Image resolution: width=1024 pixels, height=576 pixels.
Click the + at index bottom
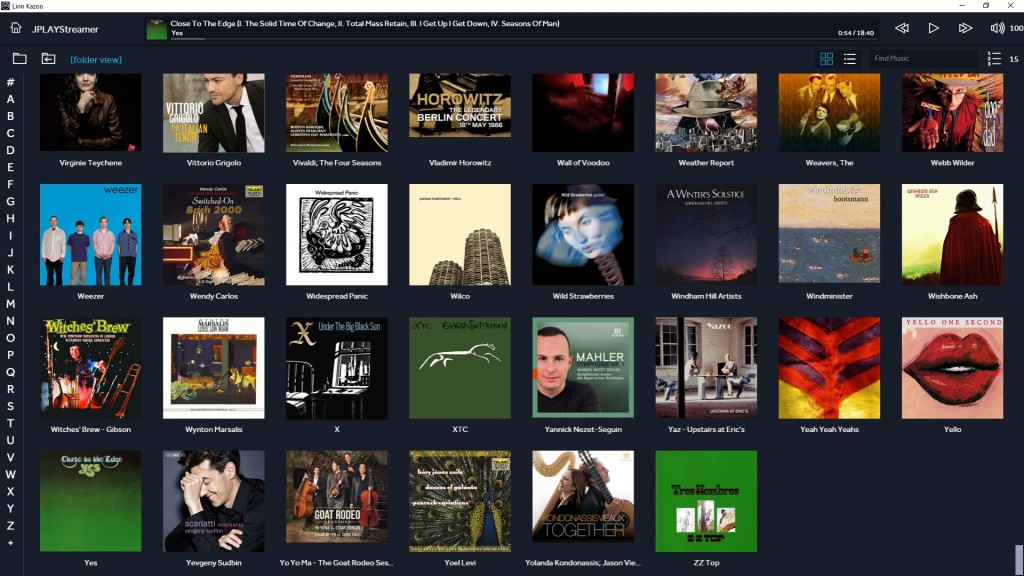pyautogui.click(x=10, y=543)
